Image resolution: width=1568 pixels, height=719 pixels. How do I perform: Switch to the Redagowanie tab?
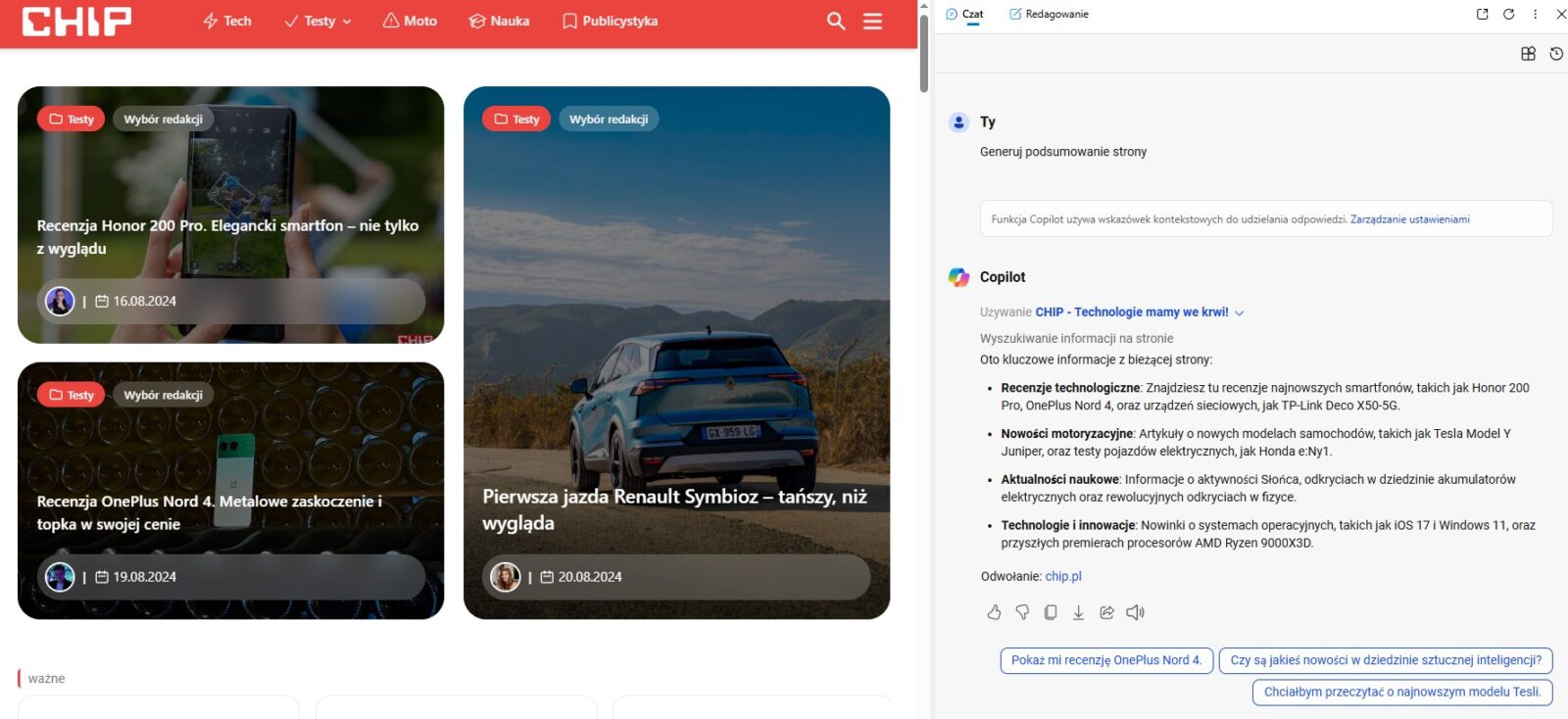point(1049,14)
